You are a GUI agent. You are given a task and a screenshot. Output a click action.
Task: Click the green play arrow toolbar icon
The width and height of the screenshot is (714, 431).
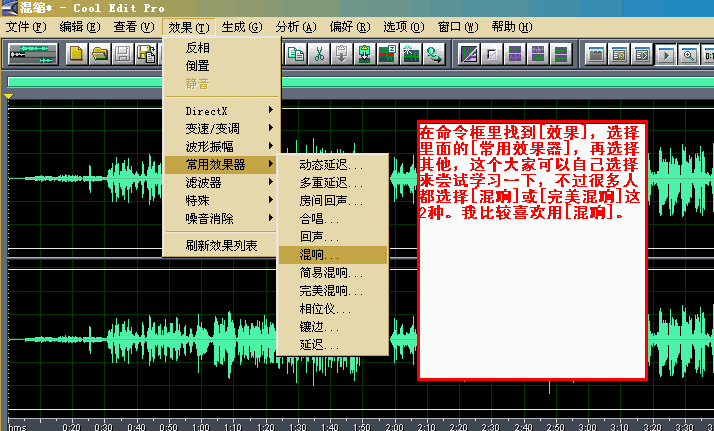pos(665,55)
